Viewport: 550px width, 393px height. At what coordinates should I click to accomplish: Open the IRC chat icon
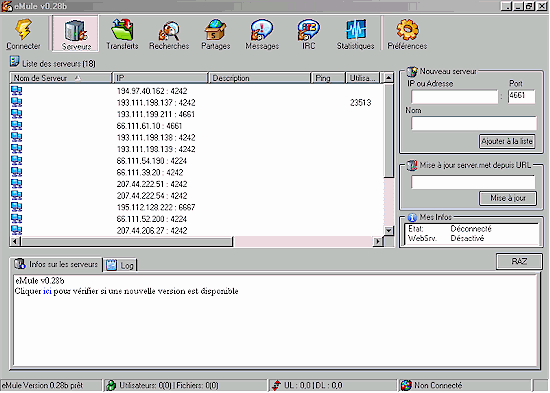[x=308, y=30]
